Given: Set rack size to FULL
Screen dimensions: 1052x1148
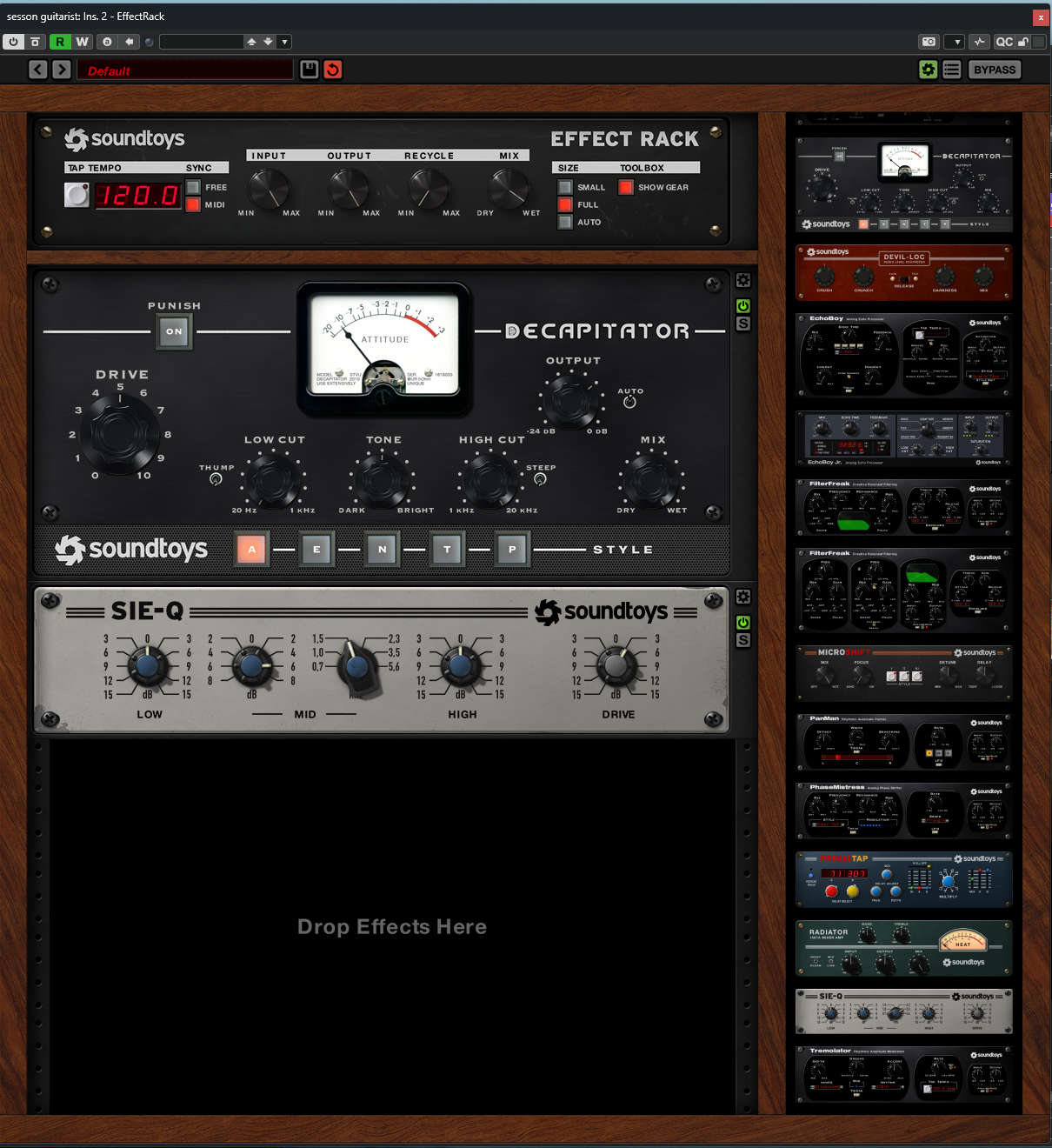Looking at the screenshot, I should pyautogui.click(x=565, y=204).
